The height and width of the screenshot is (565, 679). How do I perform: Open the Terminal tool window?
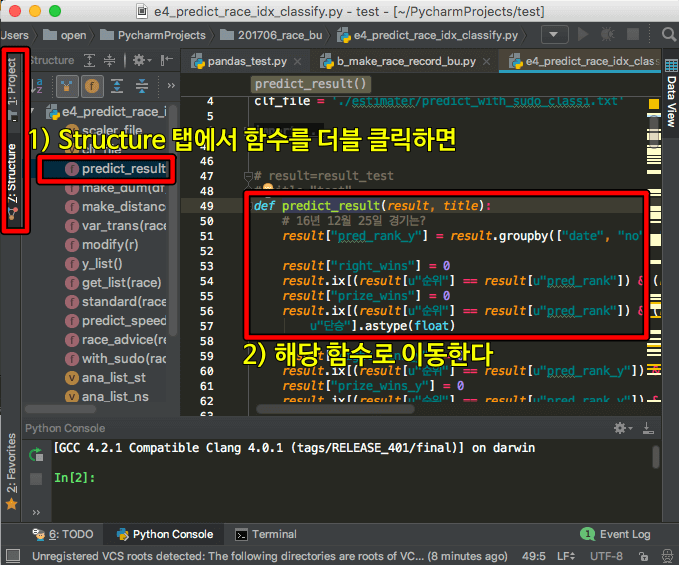[266, 534]
